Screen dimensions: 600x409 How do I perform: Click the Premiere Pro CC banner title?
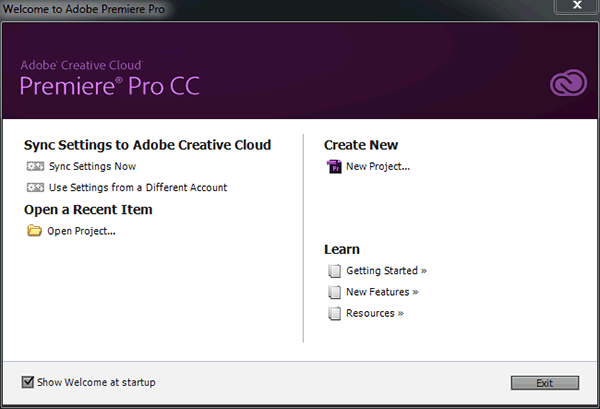coord(110,85)
